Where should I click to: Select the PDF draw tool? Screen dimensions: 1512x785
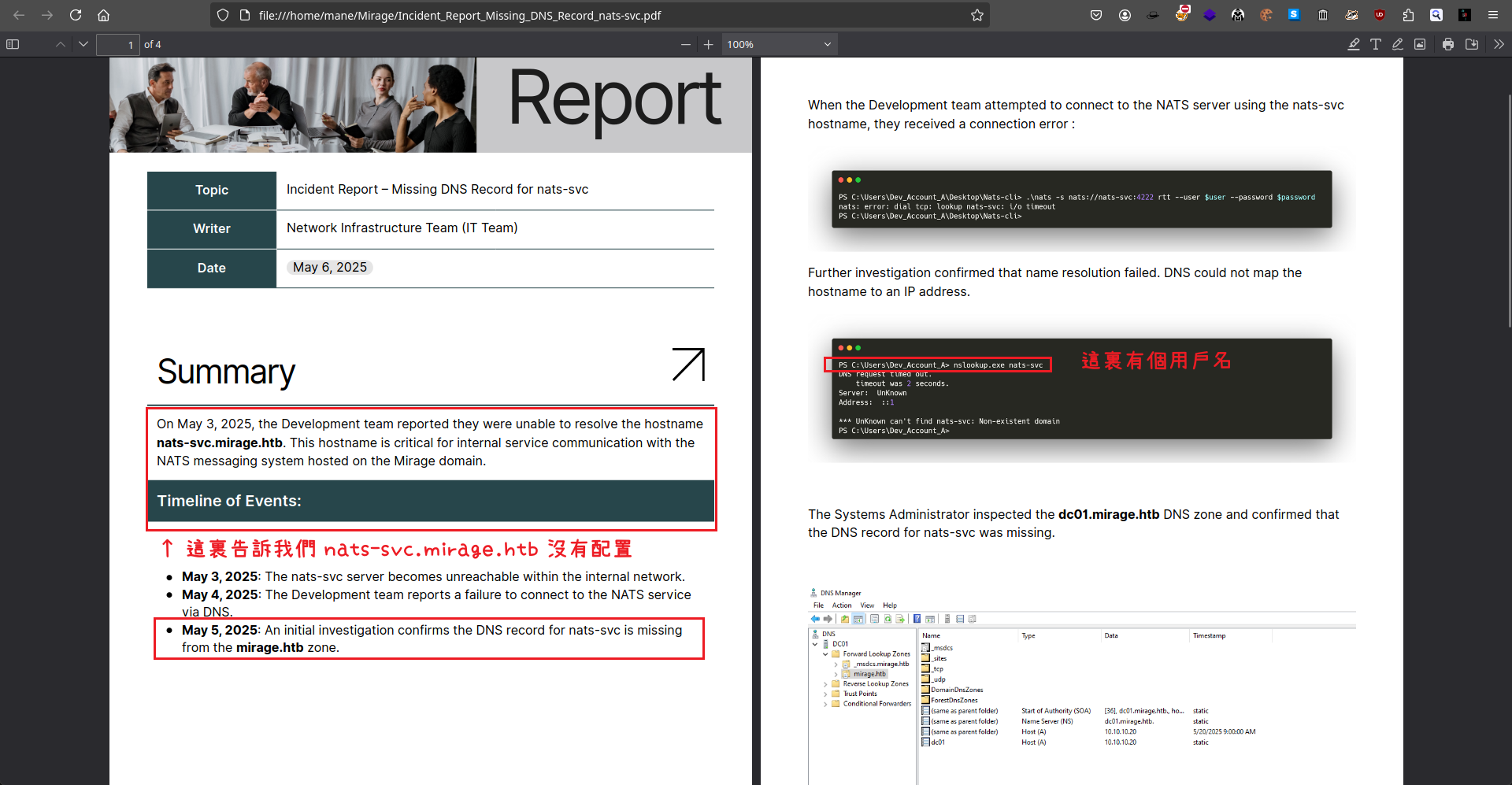coord(1398,44)
